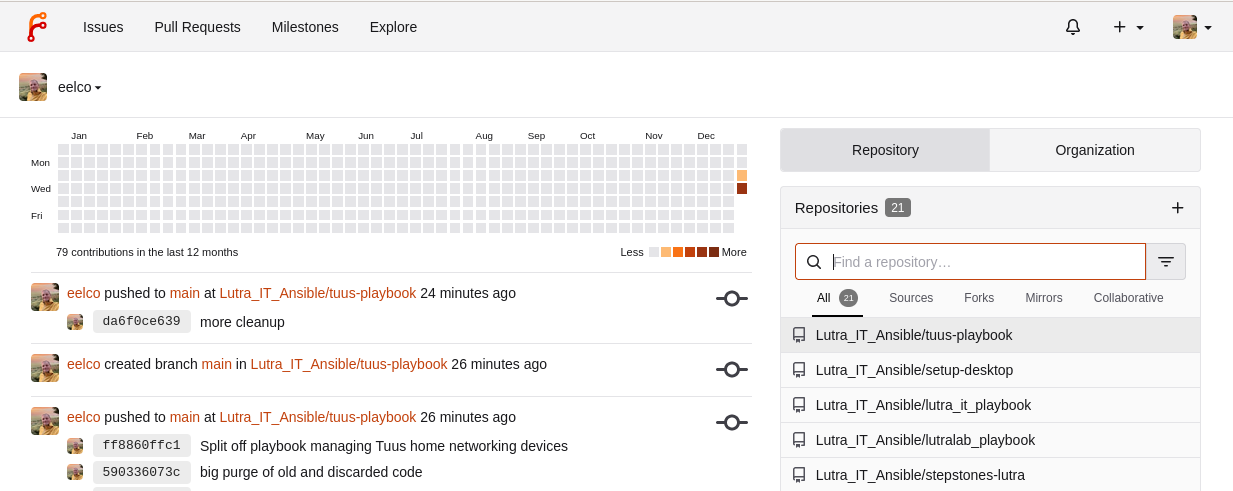Open Lutra_IT_Ansible/lutralab_playbook repository
The image size is (1233, 491).
coord(925,440)
